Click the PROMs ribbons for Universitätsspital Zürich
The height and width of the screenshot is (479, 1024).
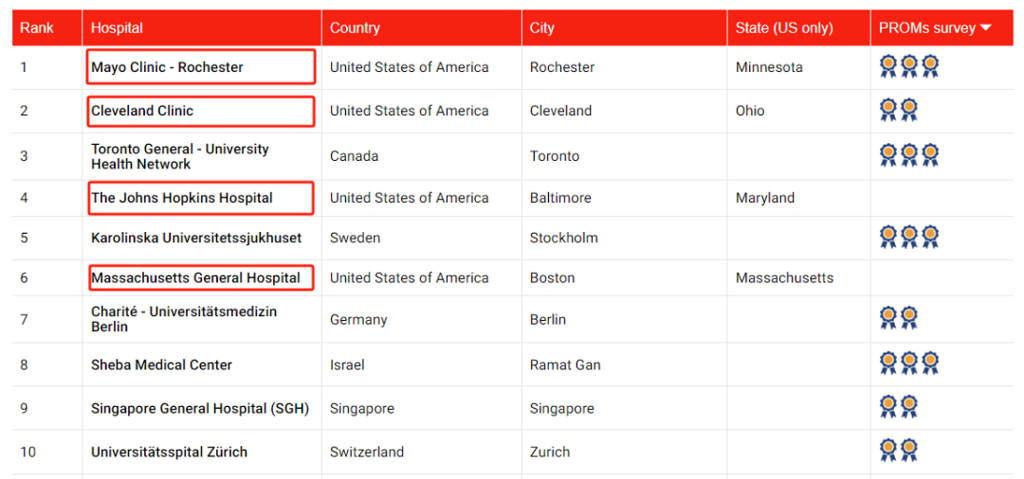click(899, 451)
